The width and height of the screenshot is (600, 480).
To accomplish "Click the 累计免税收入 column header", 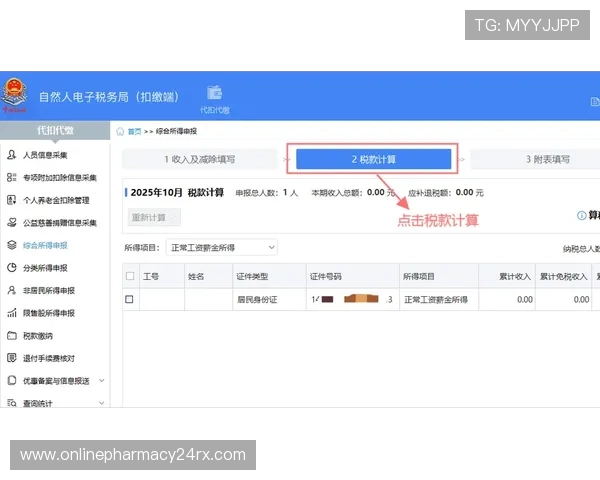I will pos(564,276).
